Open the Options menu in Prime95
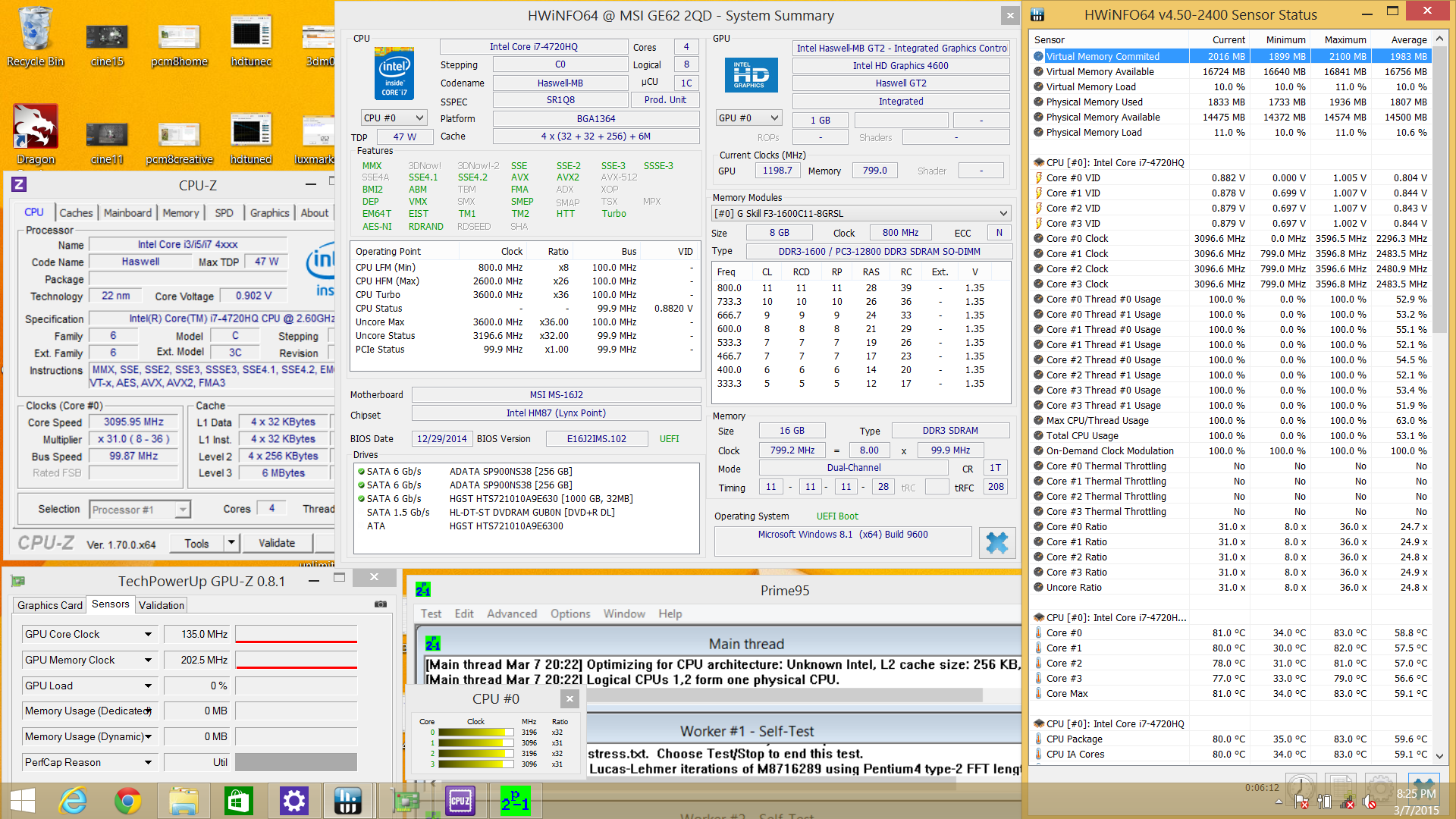 [x=570, y=613]
